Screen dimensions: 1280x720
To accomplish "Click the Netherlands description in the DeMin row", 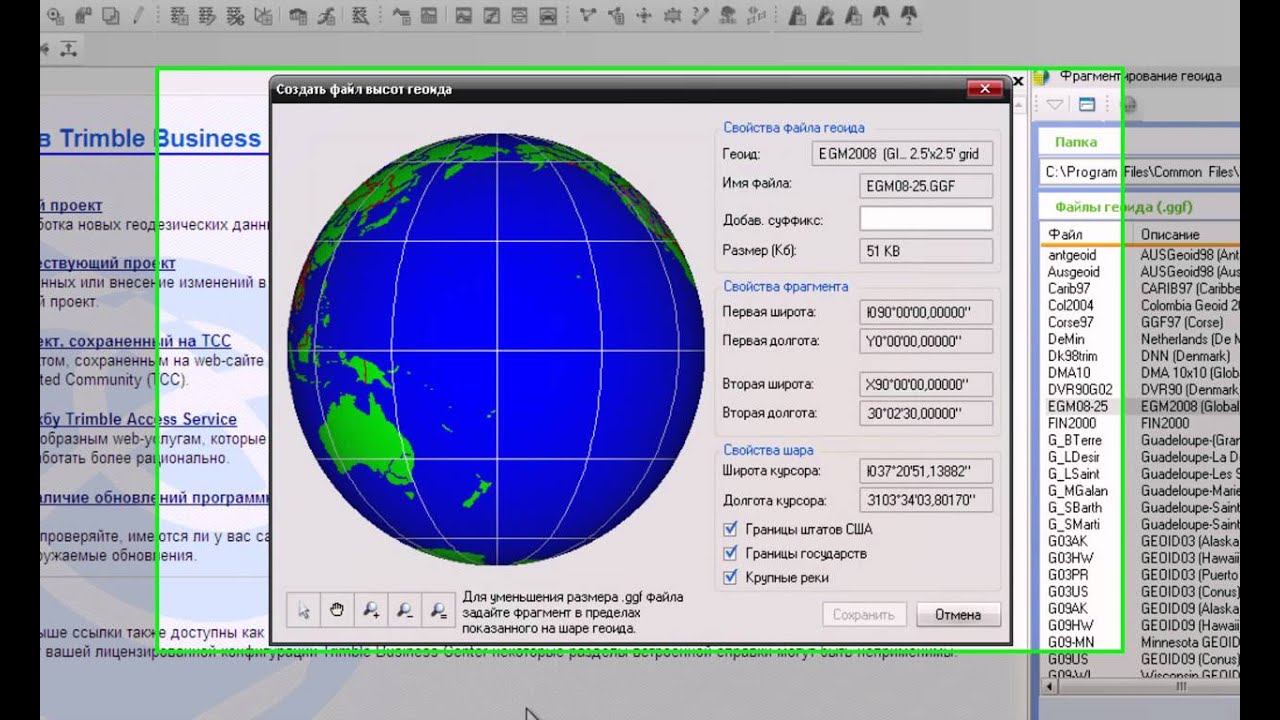I will [1190, 340].
